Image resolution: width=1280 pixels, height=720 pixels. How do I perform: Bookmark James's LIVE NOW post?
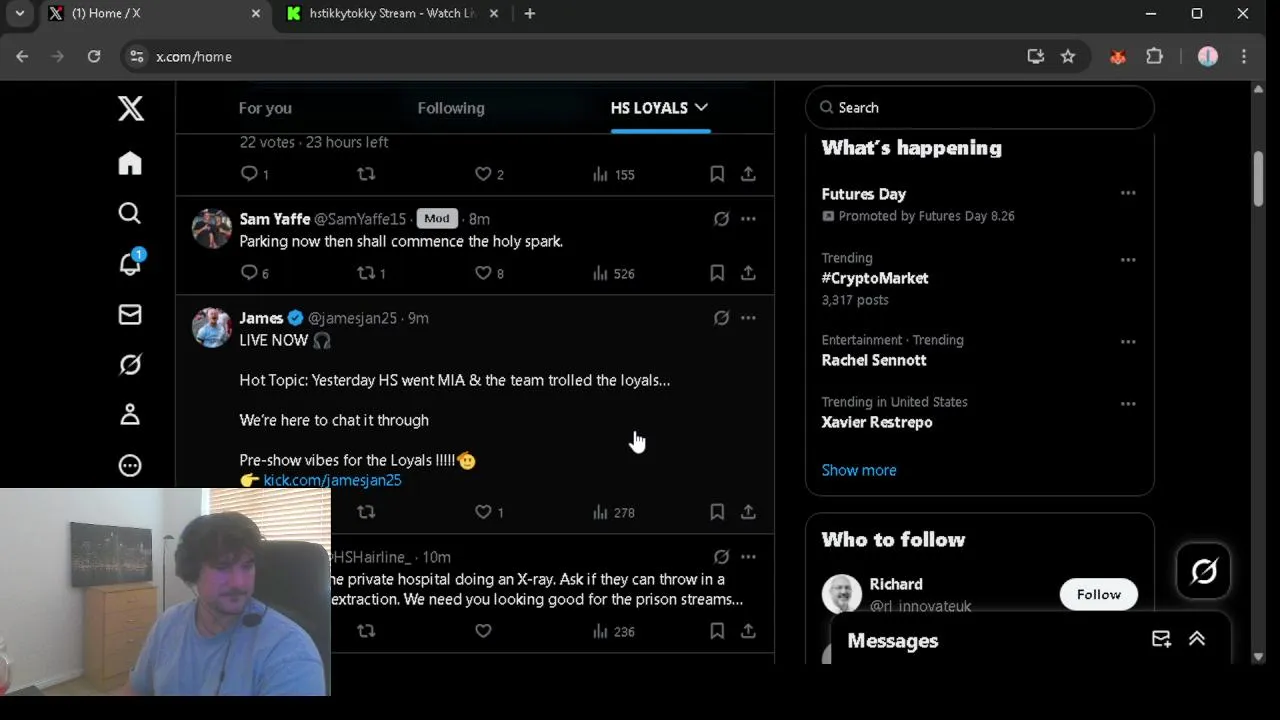[x=717, y=512]
